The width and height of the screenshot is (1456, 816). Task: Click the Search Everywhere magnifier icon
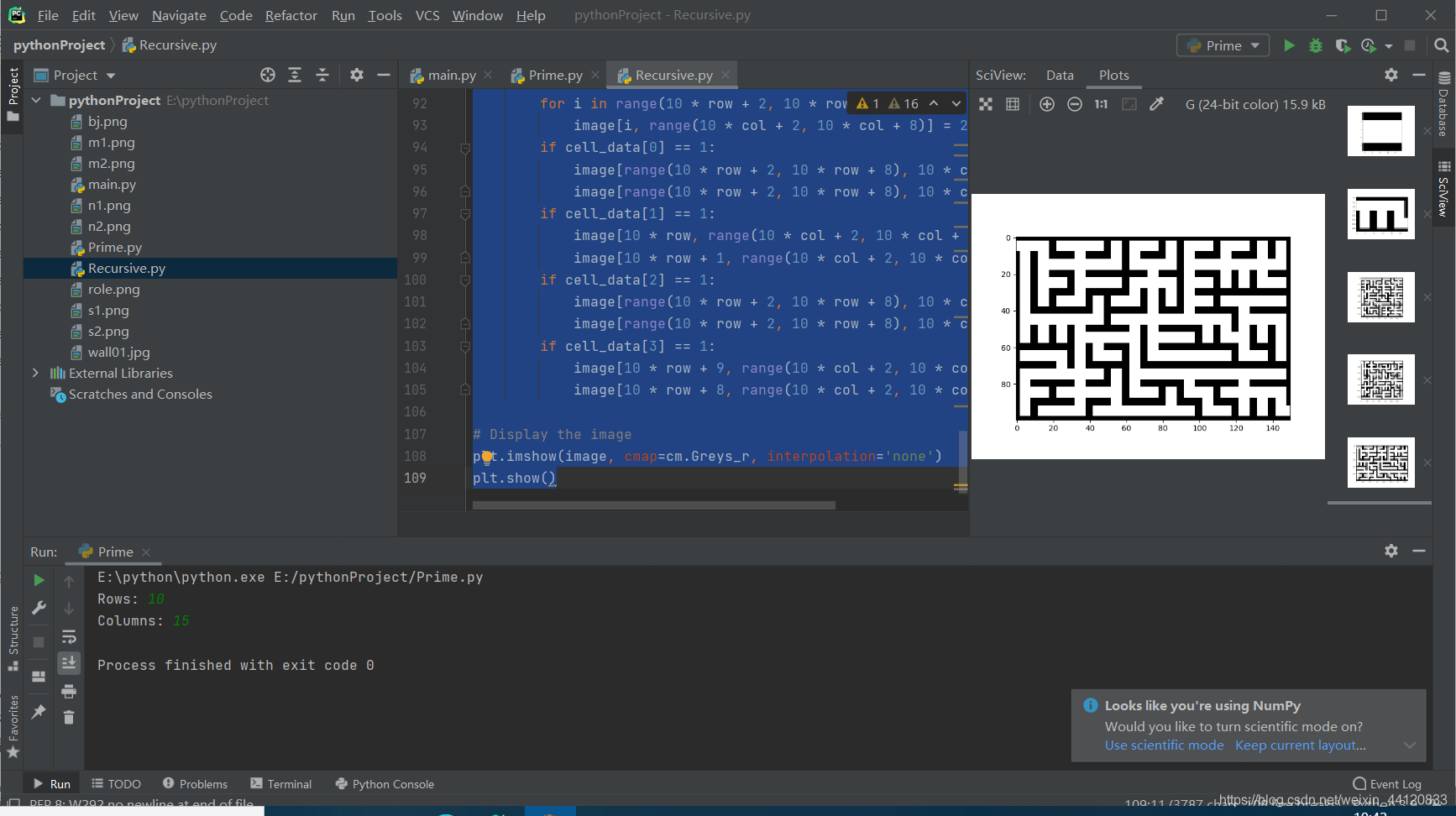(1442, 45)
